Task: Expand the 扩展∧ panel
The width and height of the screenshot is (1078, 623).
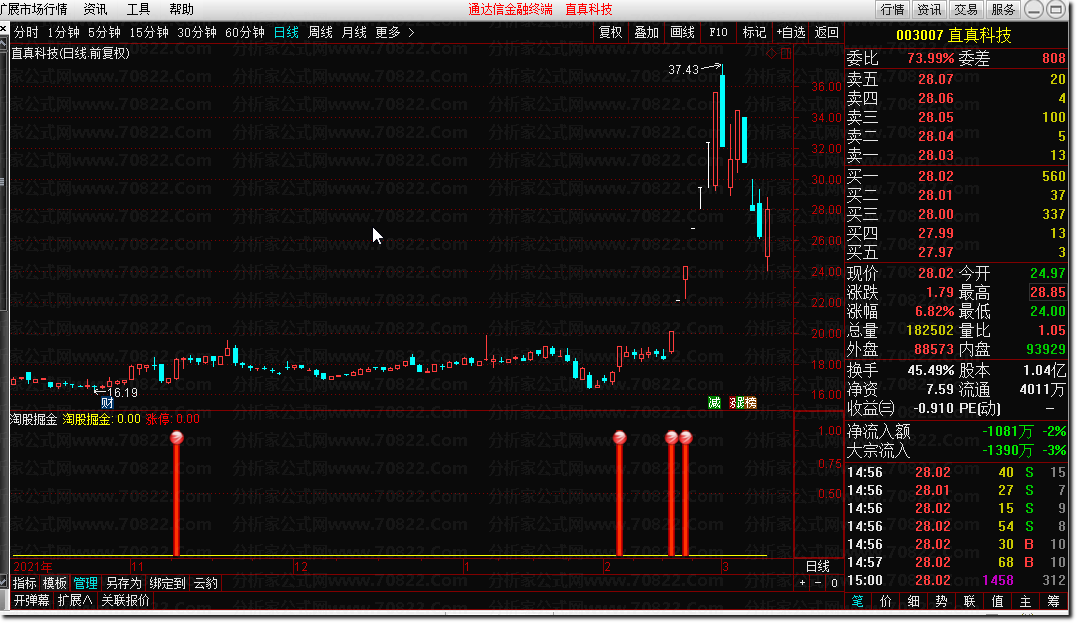Action: [x=75, y=600]
